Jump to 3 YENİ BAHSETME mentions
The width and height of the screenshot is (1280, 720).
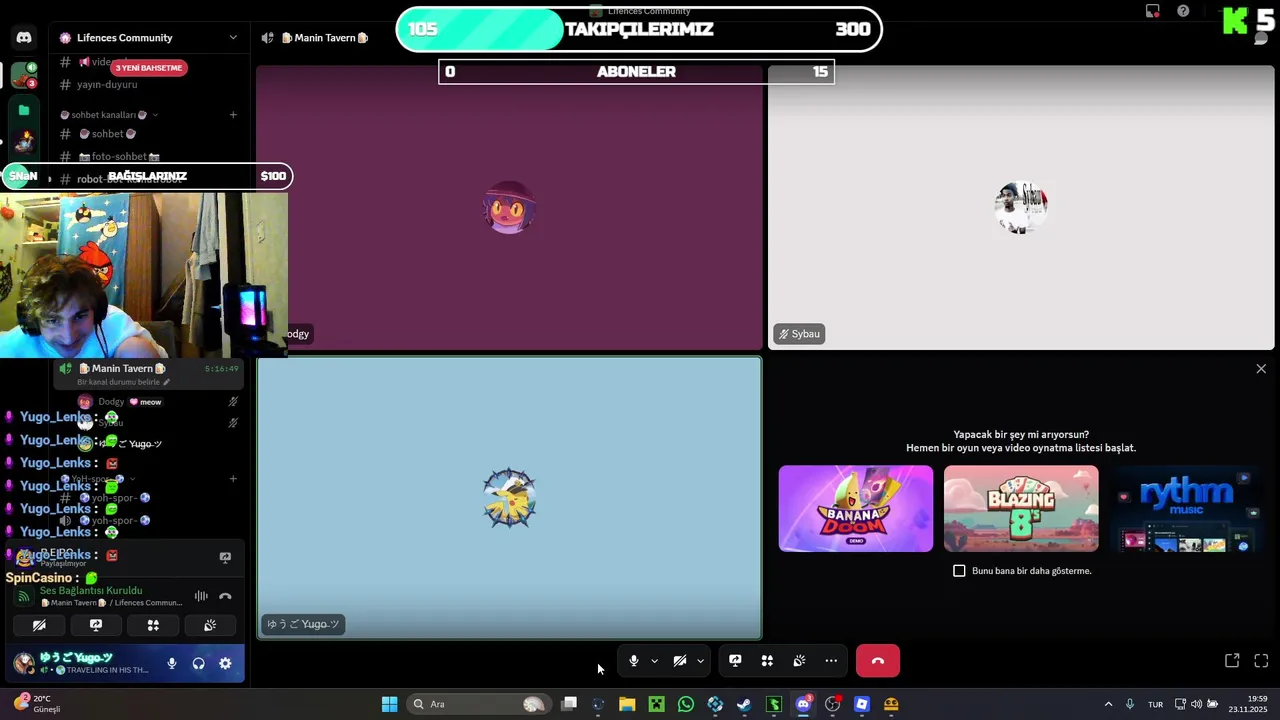(x=149, y=68)
